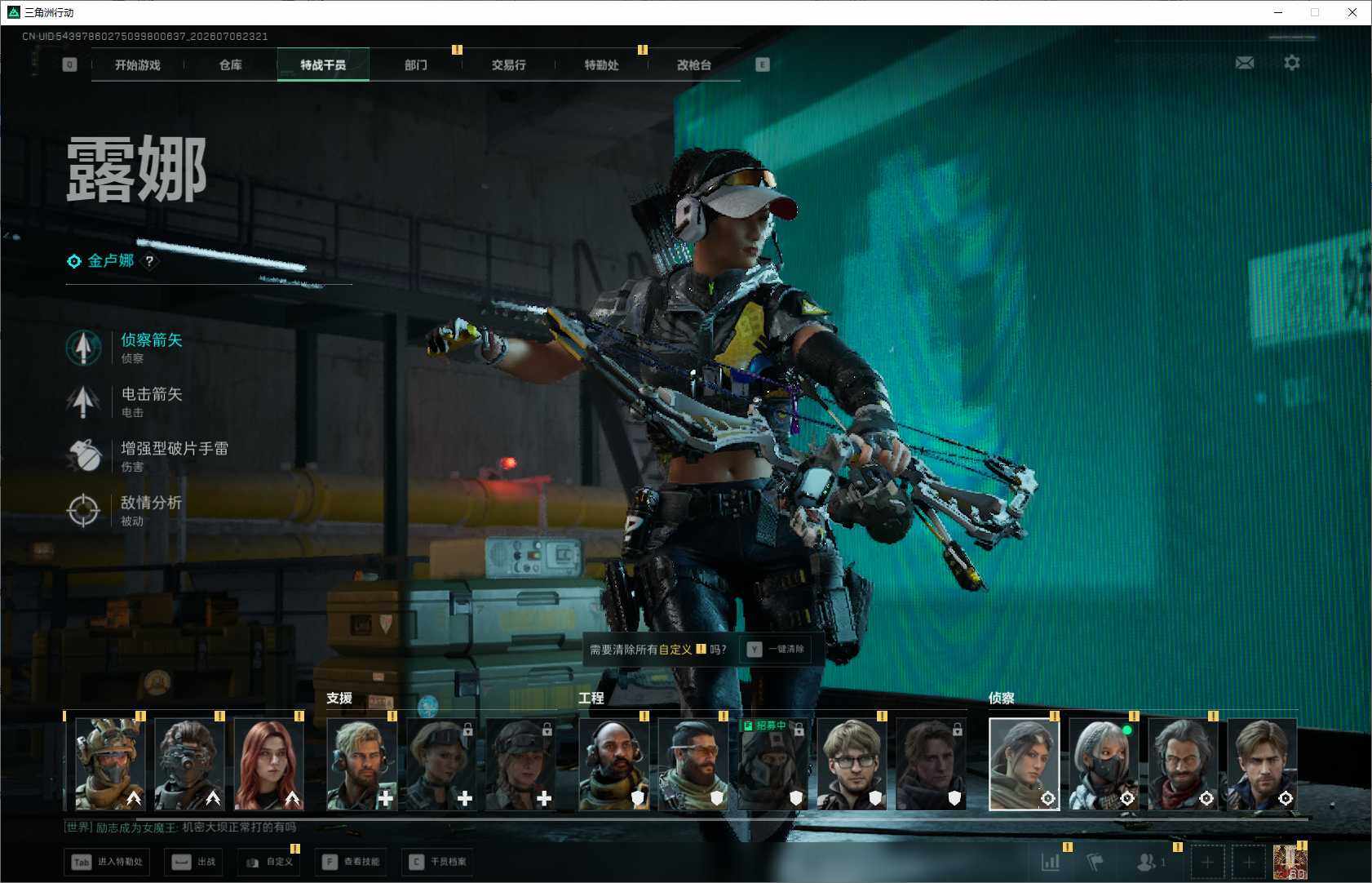Open the flag icon in bottom bar
Viewport: 1372px width, 883px height.
[x=1095, y=862]
